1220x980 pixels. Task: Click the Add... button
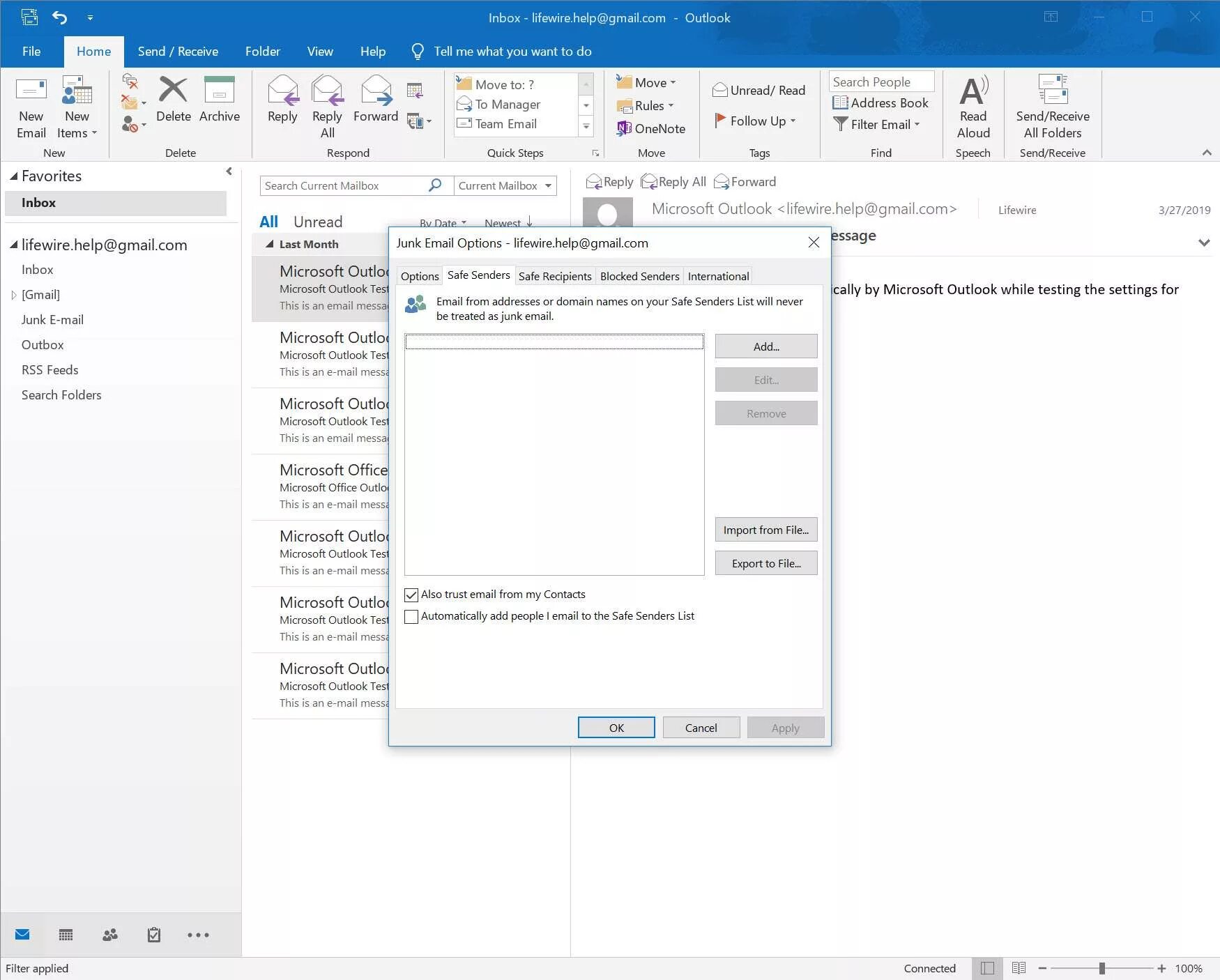[x=766, y=346]
